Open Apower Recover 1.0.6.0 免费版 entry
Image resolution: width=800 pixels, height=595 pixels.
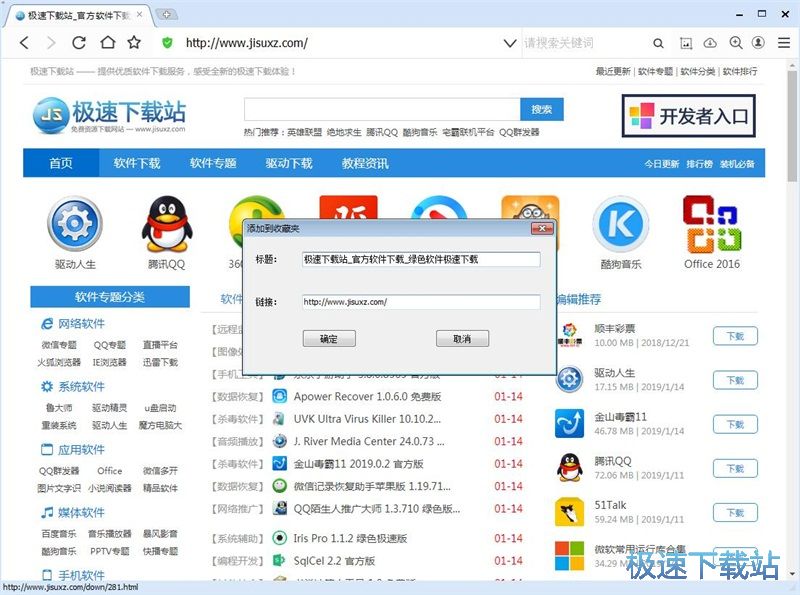(x=367, y=396)
